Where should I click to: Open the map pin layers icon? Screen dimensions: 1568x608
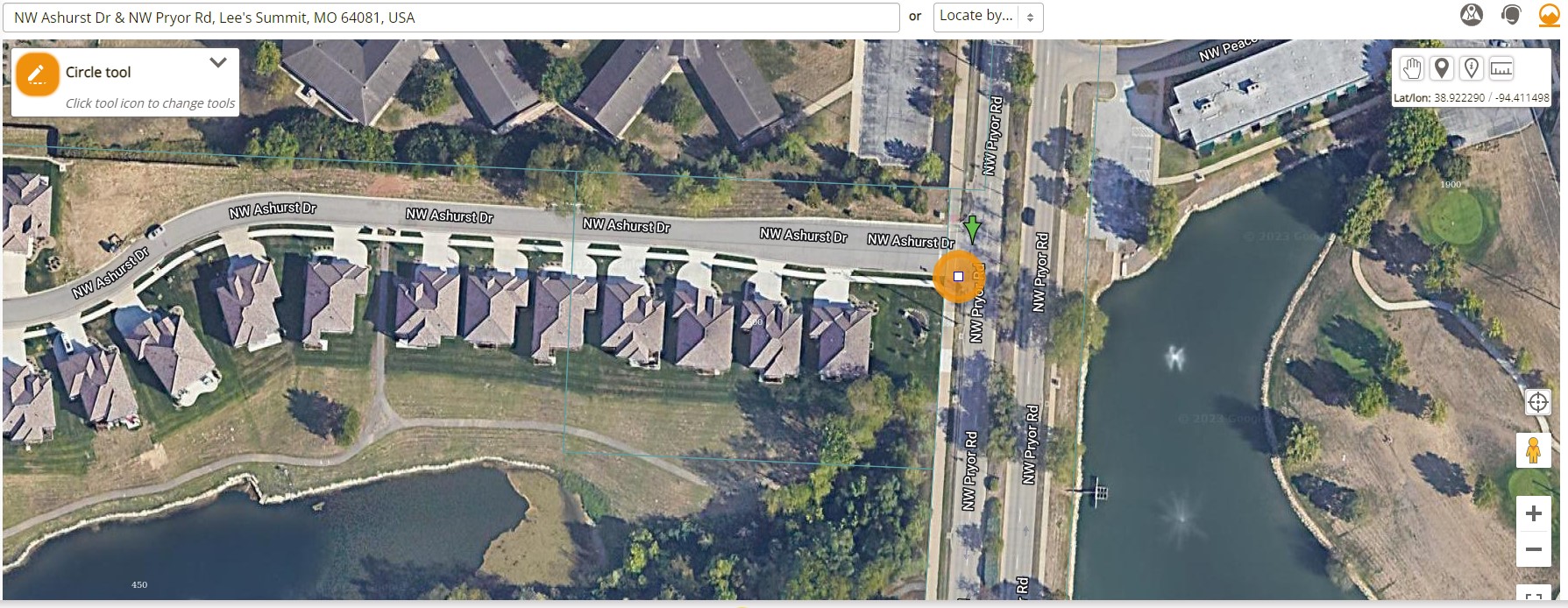point(1472,15)
